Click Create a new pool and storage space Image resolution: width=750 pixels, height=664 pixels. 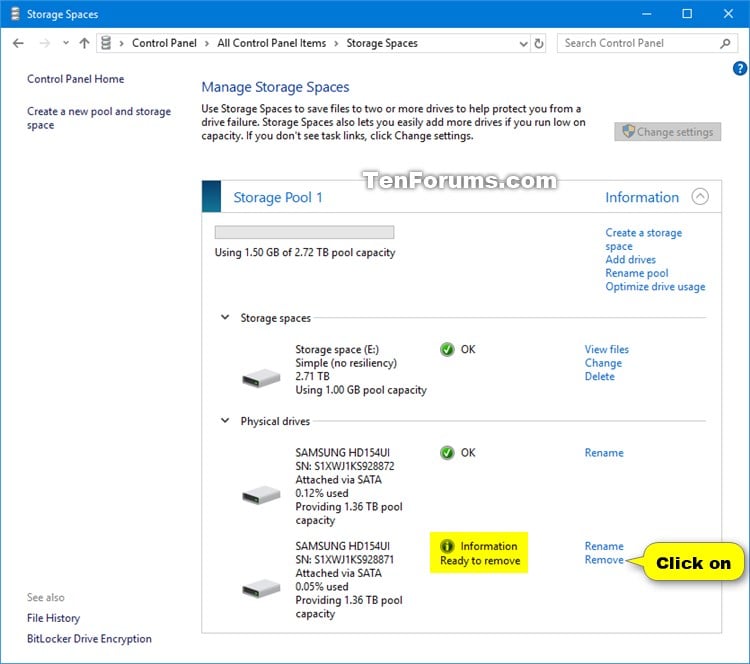pyautogui.click(x=99, y=118)
